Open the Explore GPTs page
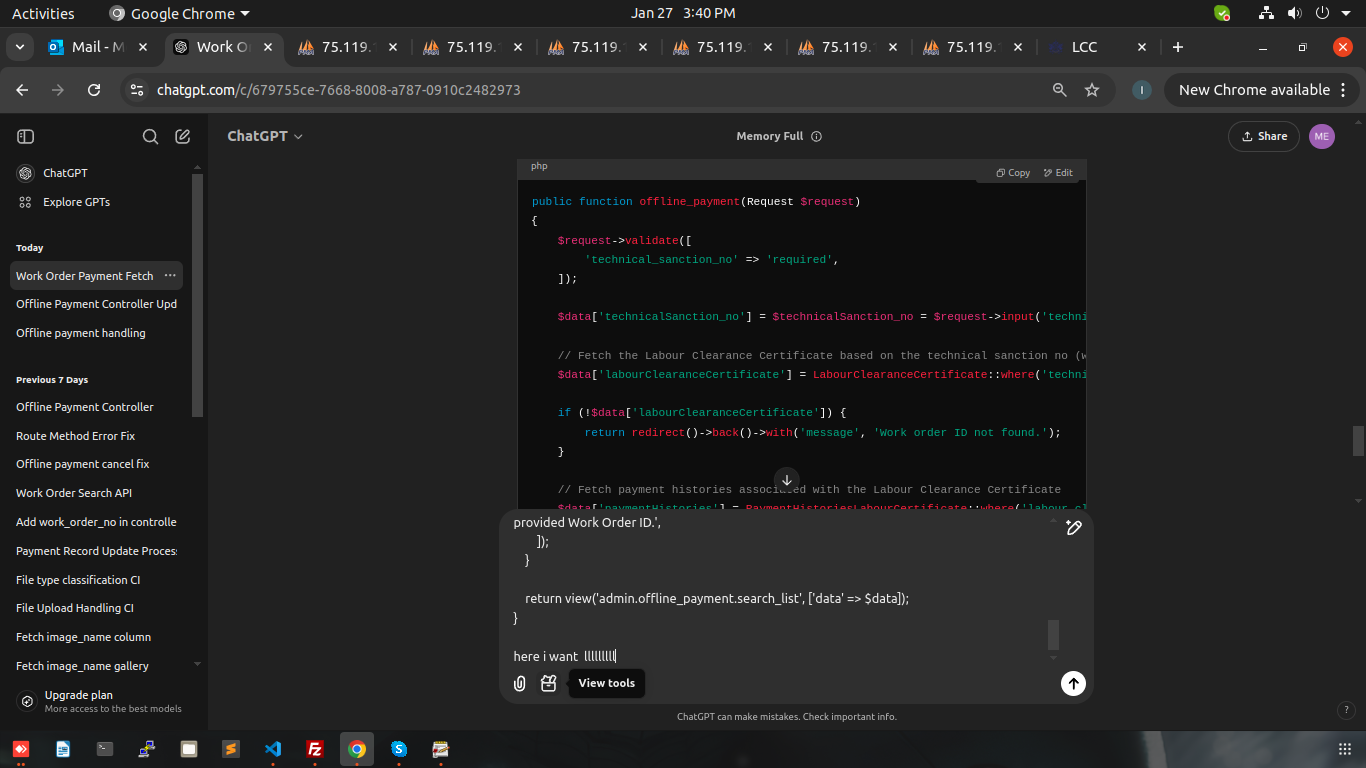 coord(76,202)
